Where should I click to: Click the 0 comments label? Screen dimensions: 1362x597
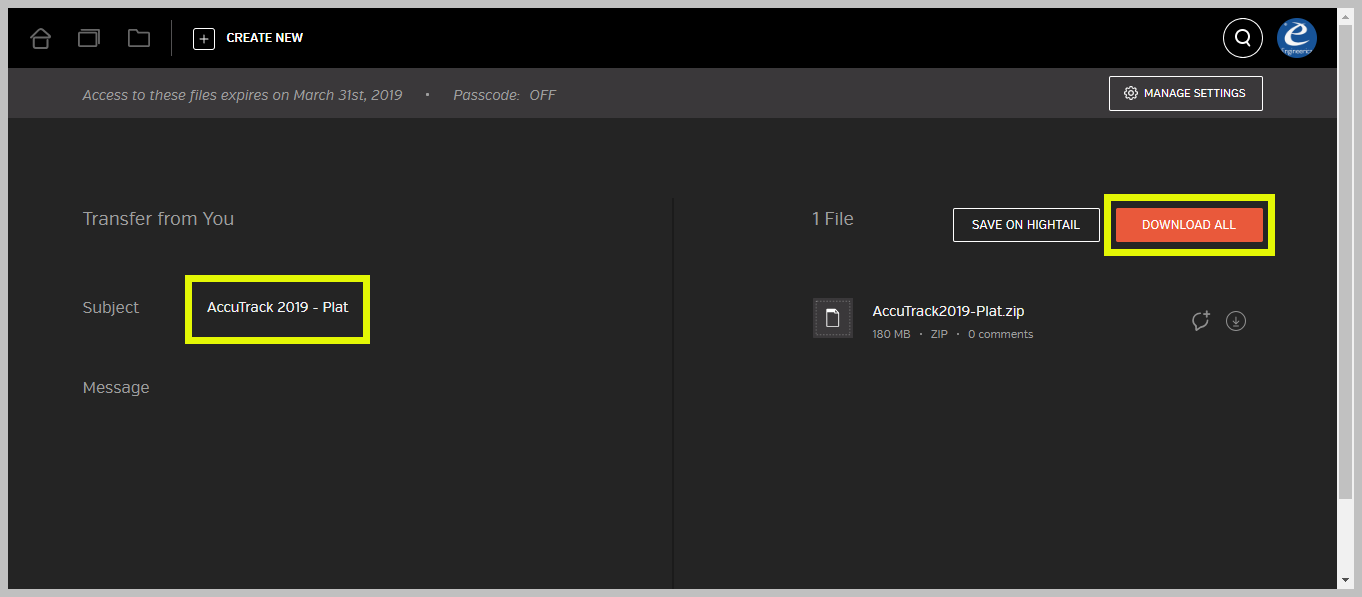(1000, 334)
